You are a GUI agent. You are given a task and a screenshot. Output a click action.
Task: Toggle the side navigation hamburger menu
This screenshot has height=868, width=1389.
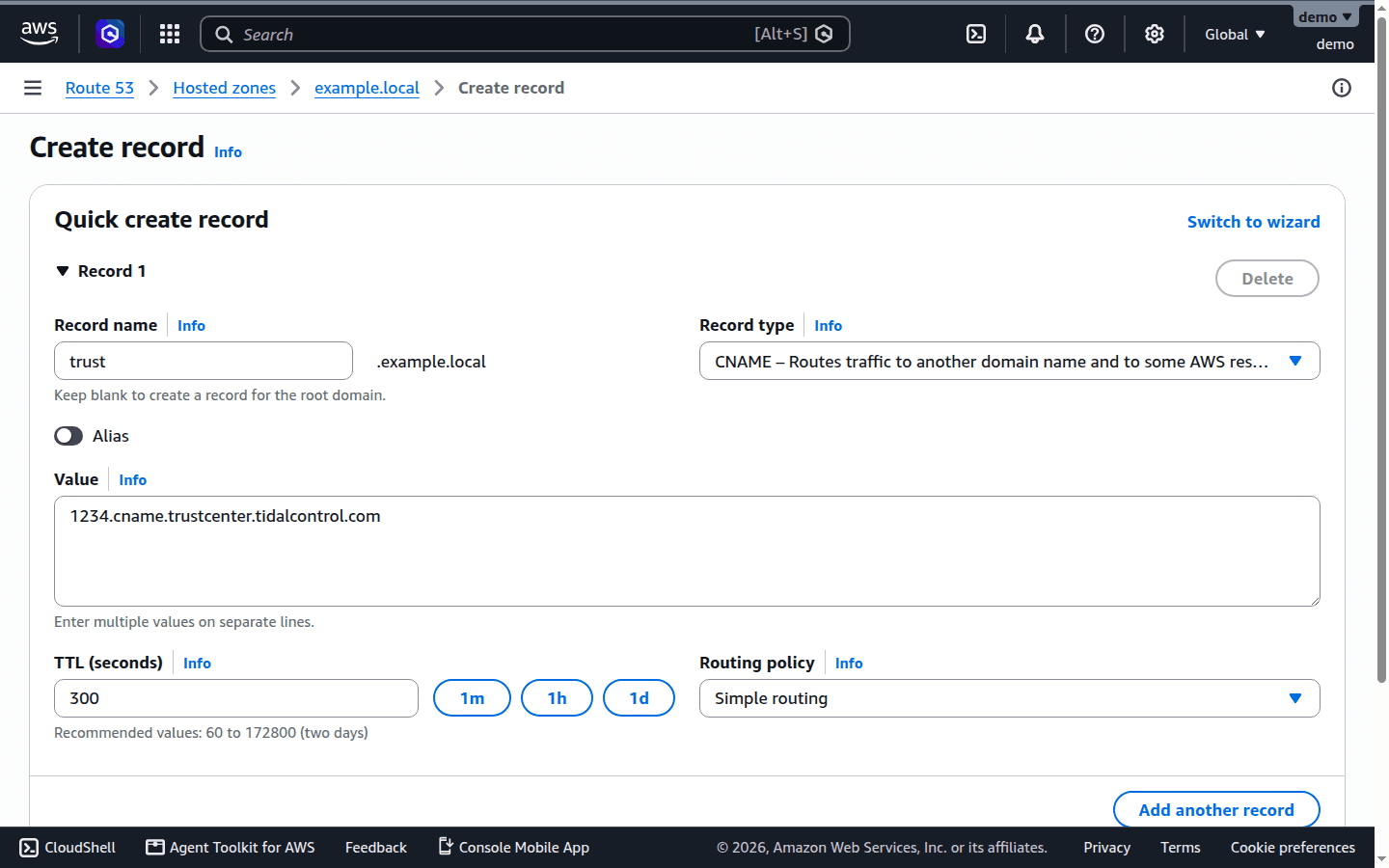(x=33, y=88)
